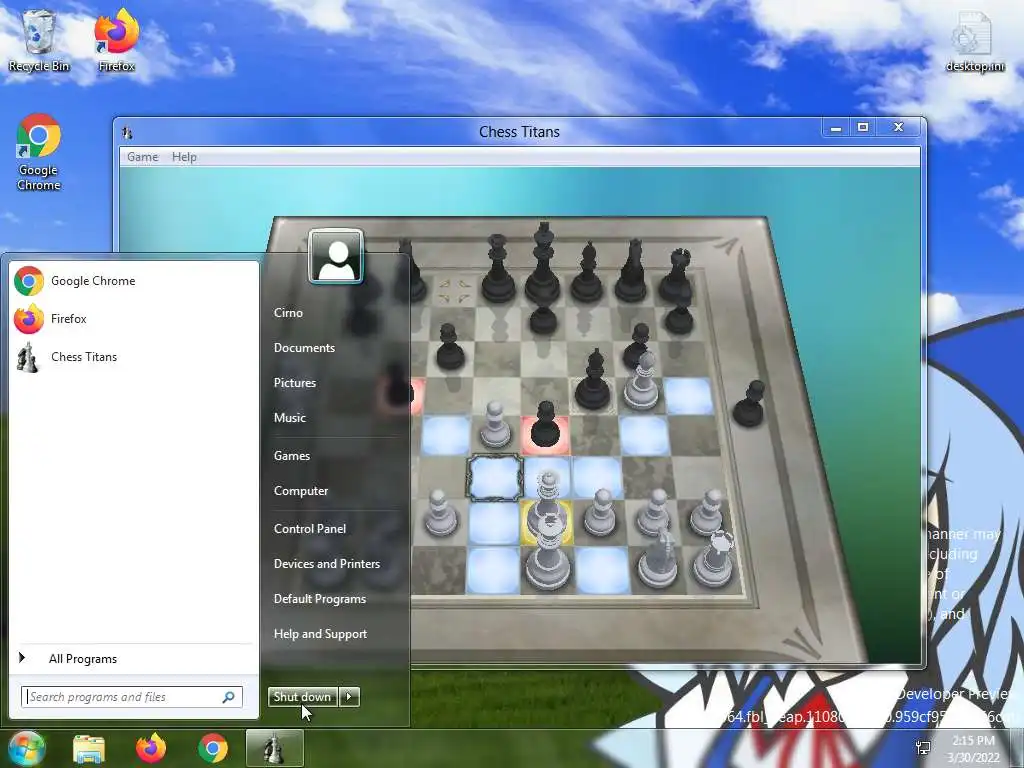Open Default Programs
1024x768 pixels.
[319, 599]
